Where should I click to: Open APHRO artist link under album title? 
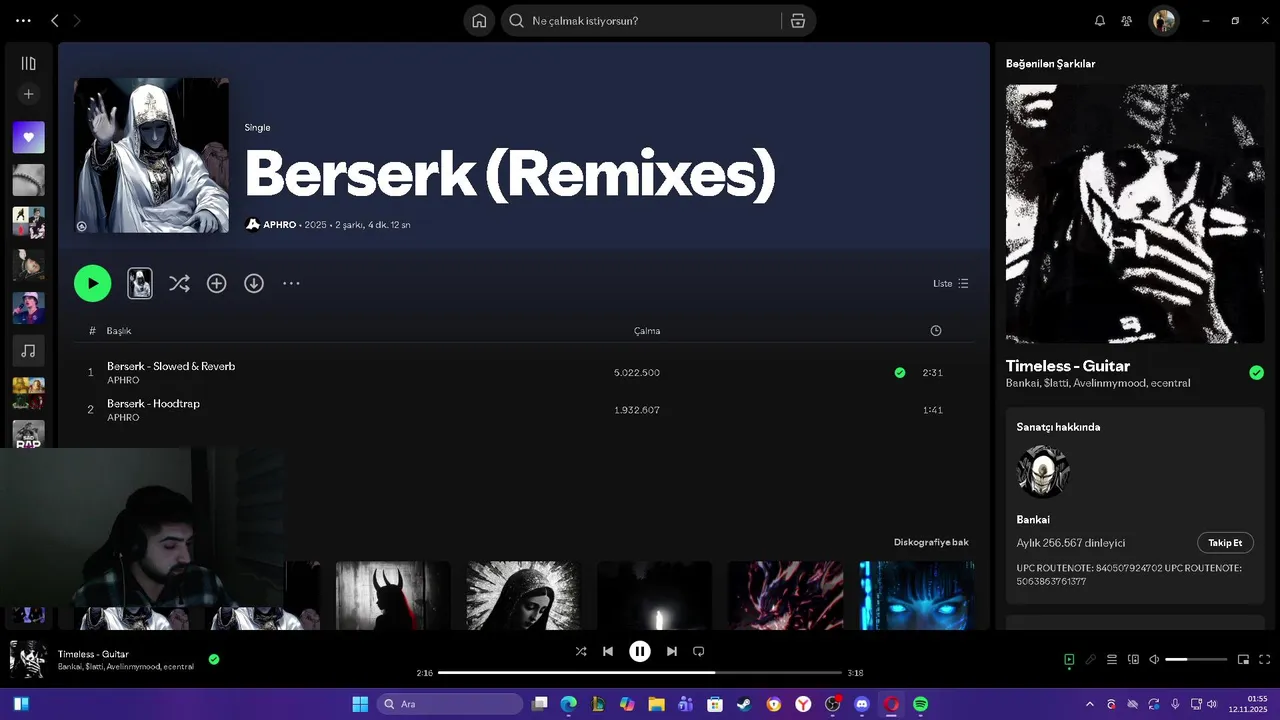279,225
